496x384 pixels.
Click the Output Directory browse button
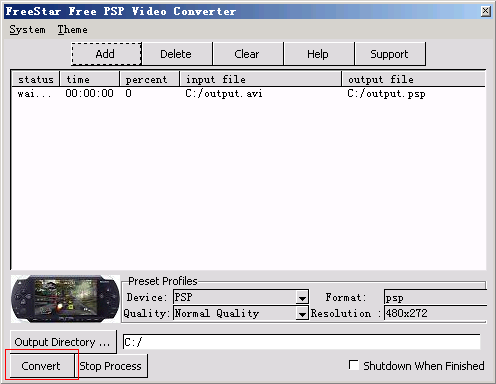[63, 342]
